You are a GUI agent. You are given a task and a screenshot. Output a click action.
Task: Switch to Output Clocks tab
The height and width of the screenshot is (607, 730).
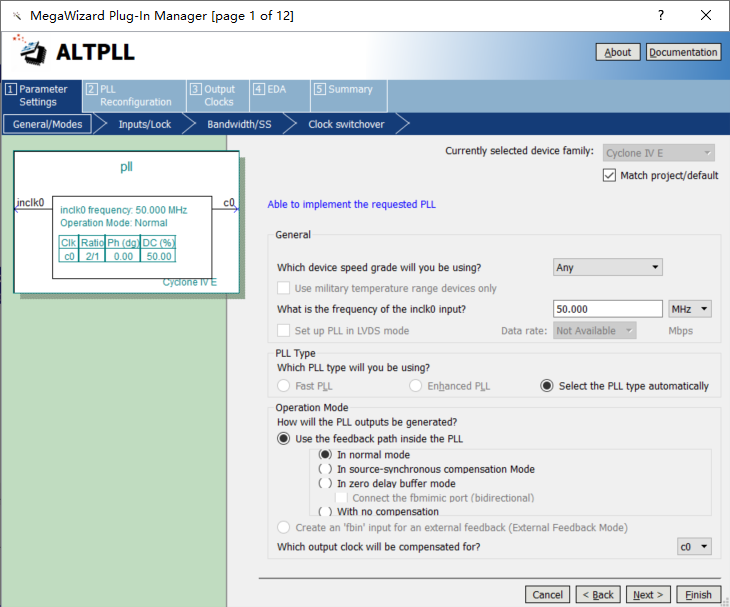click(x=218, y=95)
